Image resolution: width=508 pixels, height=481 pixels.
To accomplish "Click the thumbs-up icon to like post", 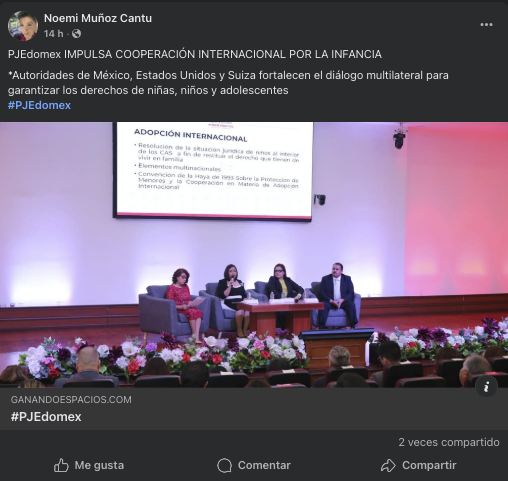I will pyautogui.click(x=61, y=465).
